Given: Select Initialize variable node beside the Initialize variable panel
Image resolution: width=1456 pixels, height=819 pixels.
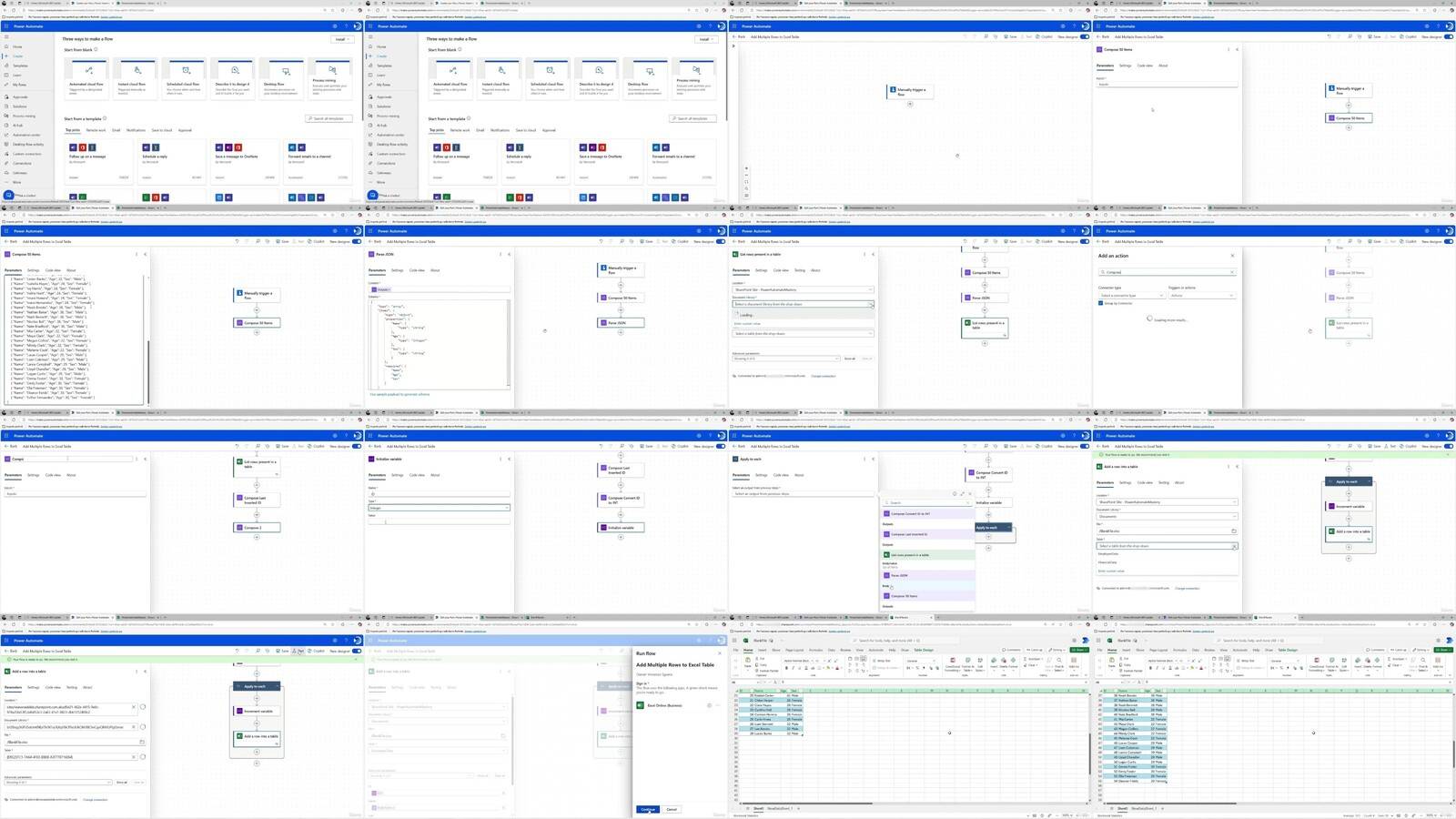Looking at the screenshot, I should point(621,527).
